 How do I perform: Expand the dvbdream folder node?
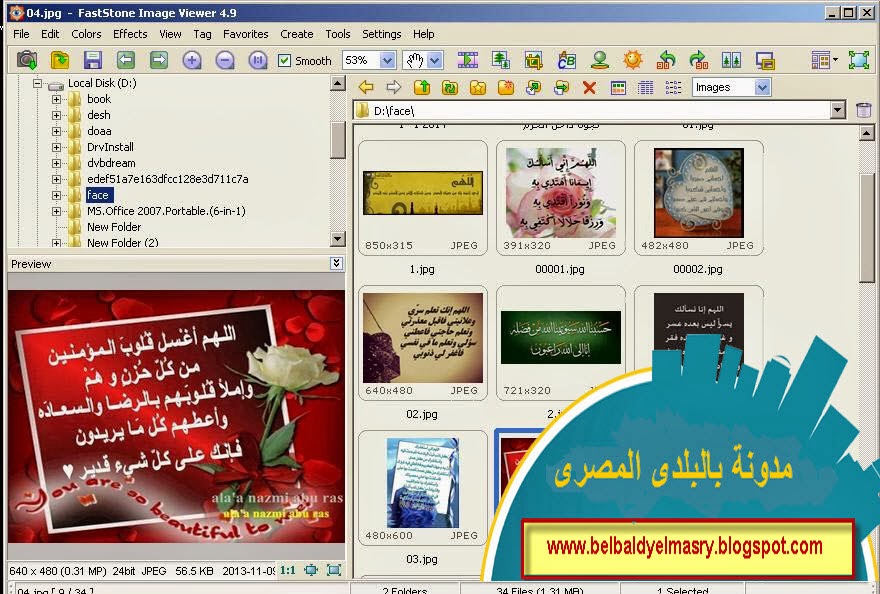[56, 163]
